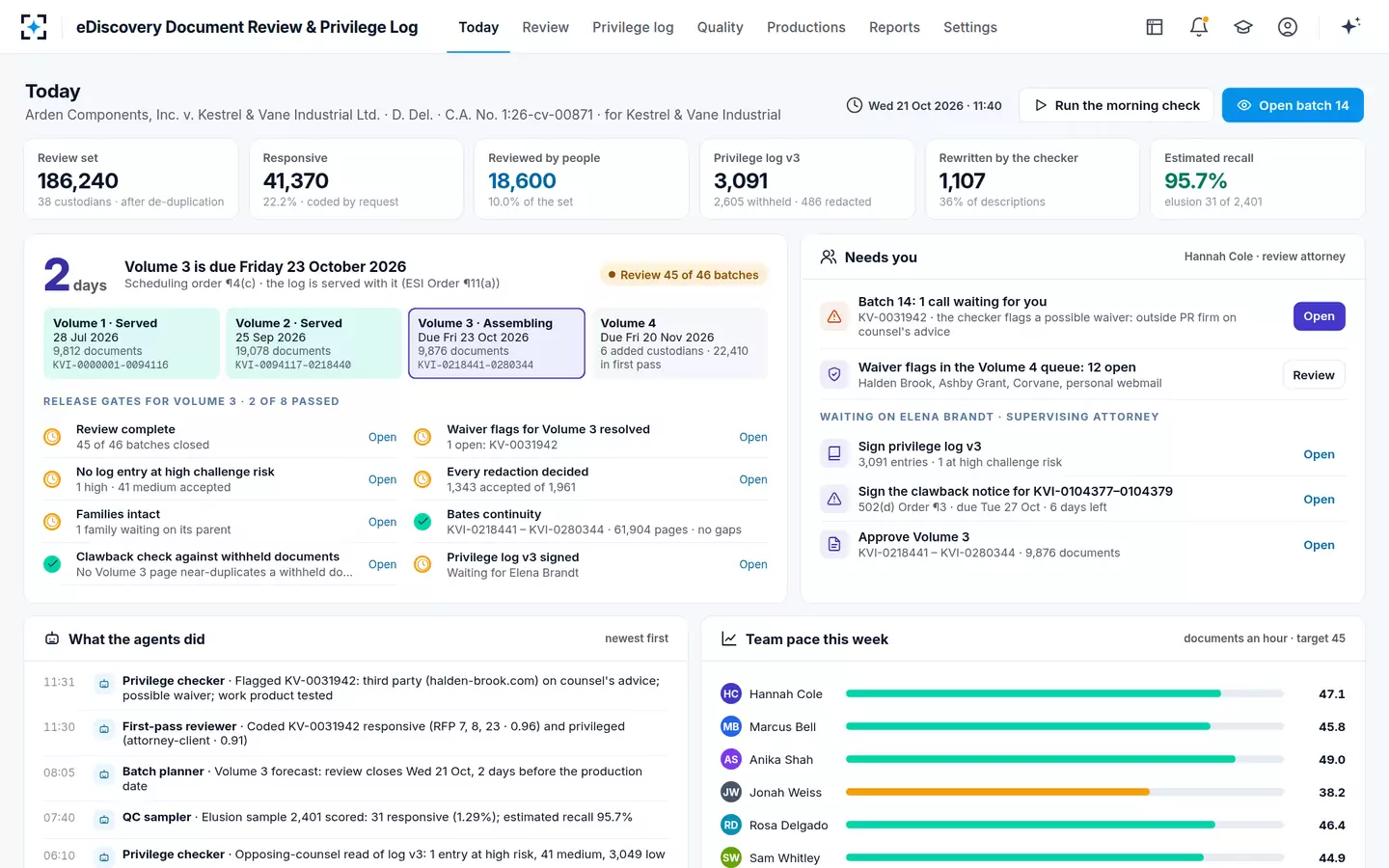Click the Privilege log v3 3,091 card
1389x868 pixels.
(x=806, y=179)
